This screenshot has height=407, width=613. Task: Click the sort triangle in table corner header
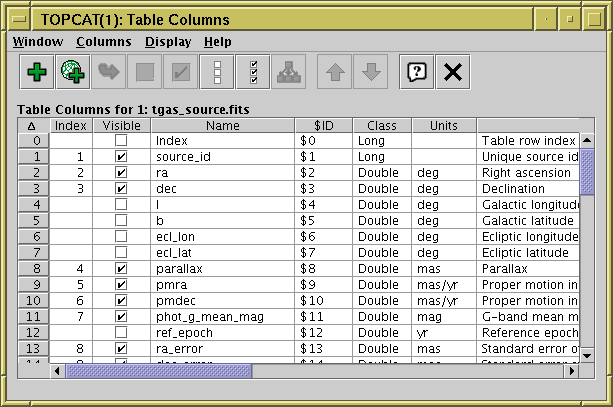click(30, 125)
